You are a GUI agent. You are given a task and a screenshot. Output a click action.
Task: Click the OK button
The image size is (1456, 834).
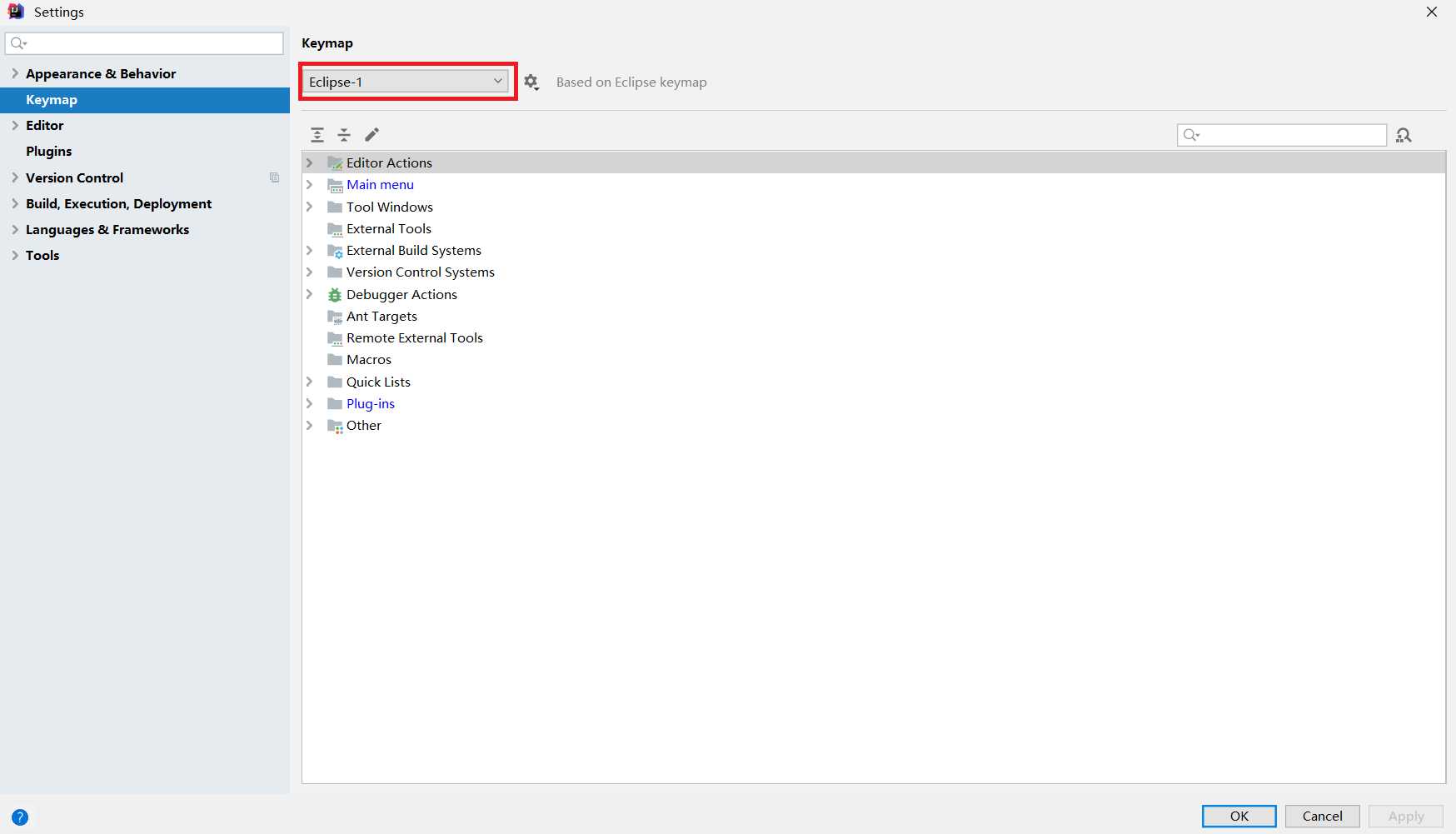pyautogui.click(x=1239, y=817)
